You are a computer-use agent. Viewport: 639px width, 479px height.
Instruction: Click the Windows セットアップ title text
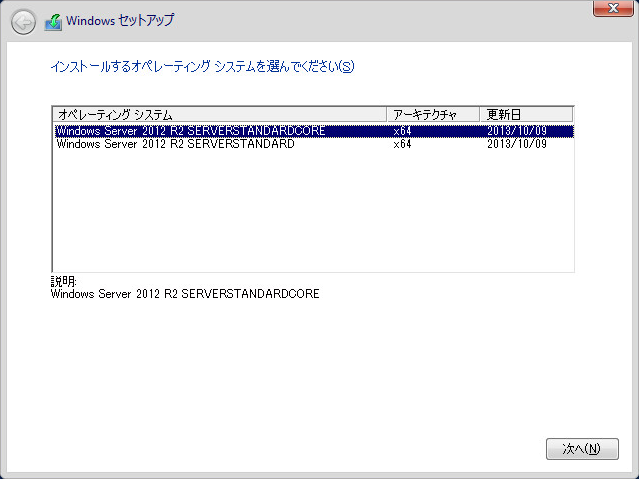coord(120,20)
